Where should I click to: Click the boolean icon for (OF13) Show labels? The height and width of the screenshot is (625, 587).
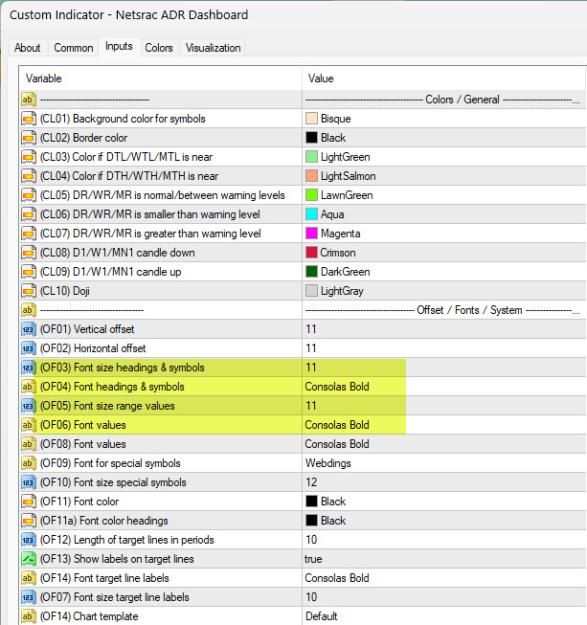(28, 559)
